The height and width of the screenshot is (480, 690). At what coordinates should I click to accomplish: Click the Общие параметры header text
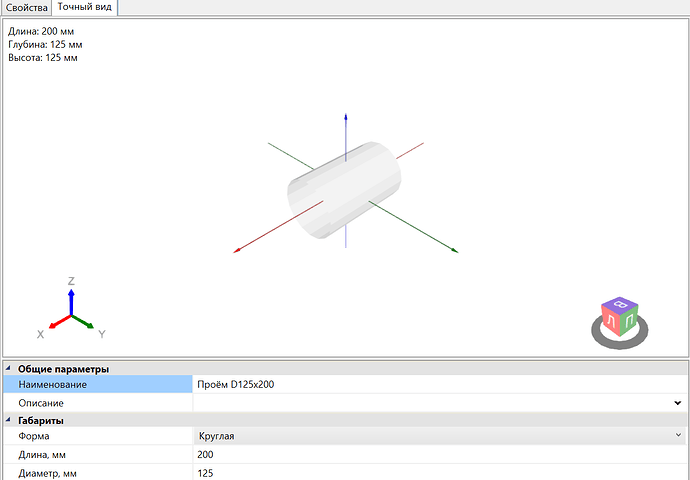(63, 369)
